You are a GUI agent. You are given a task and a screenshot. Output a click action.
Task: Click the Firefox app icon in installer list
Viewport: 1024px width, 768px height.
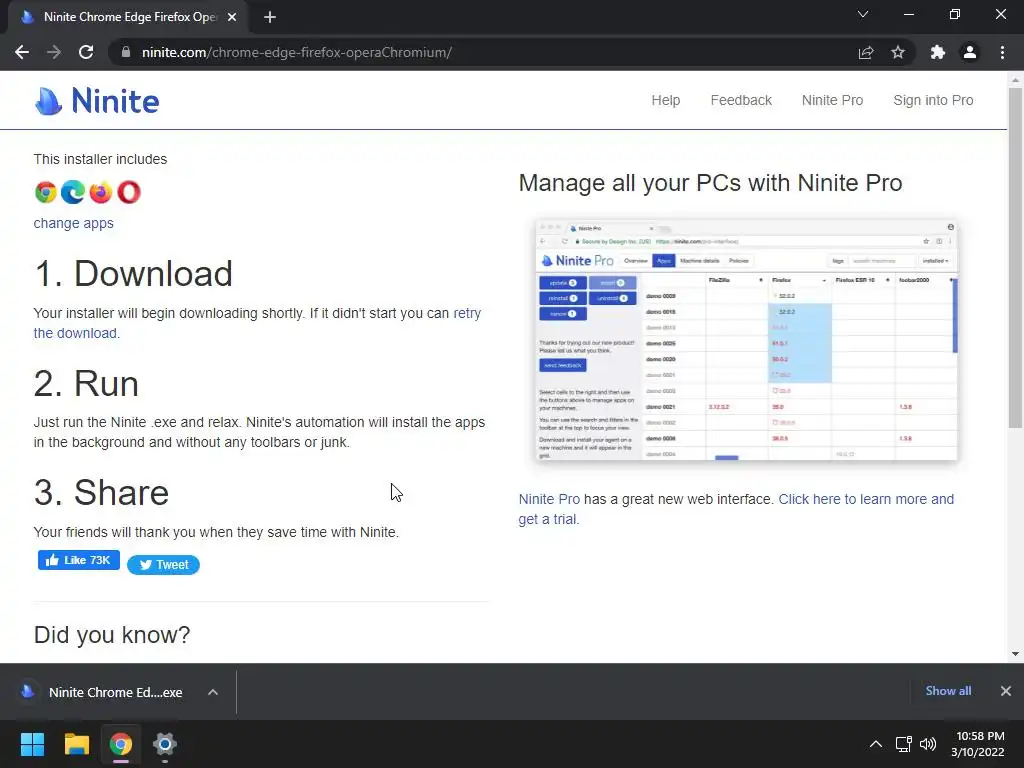(101, 192)
